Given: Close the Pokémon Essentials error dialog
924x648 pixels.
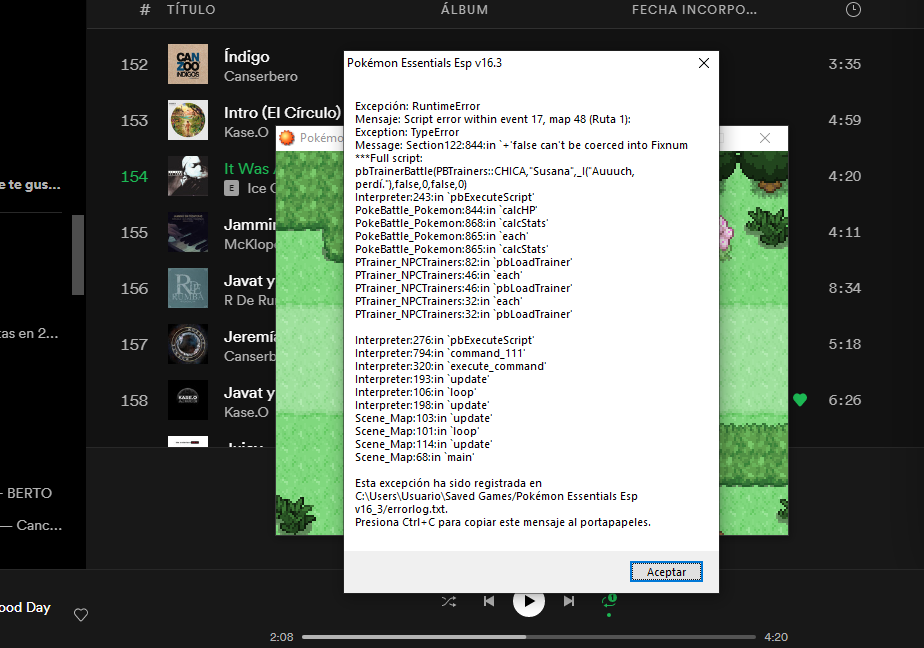Looking at the screenshot, I should [703, 63].
